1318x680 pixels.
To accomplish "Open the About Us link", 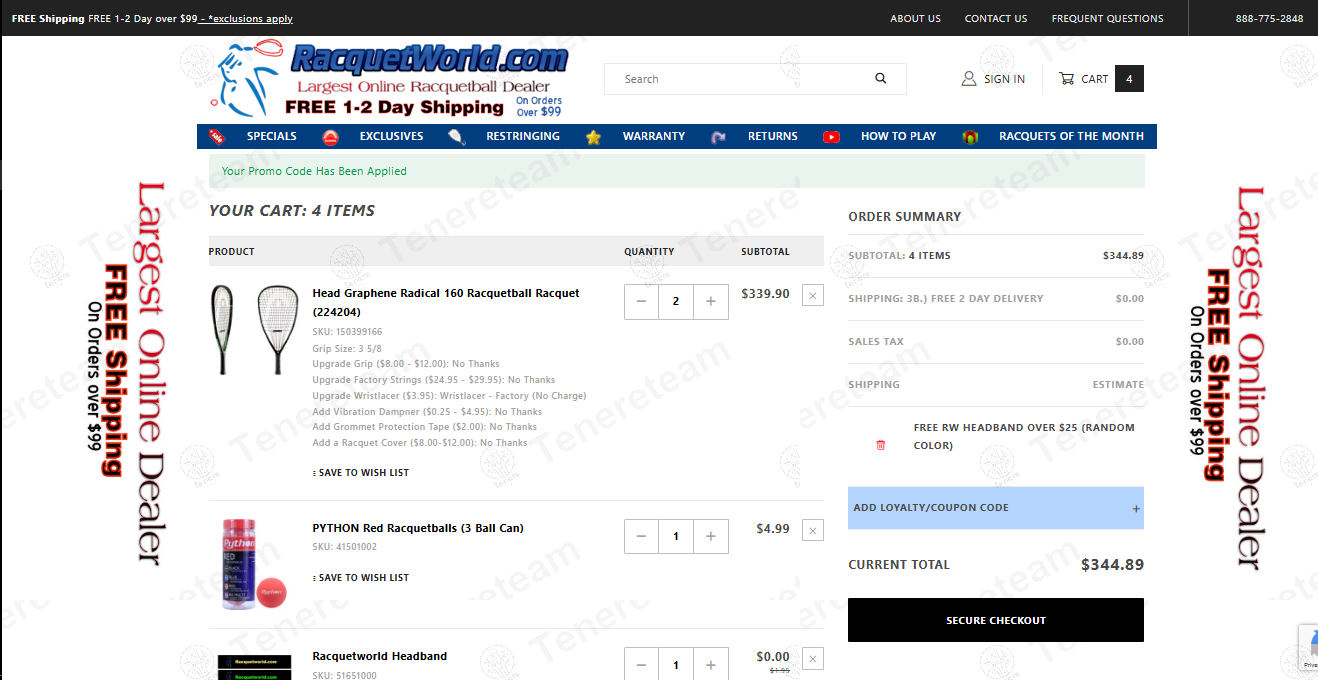I will [915, 18].
